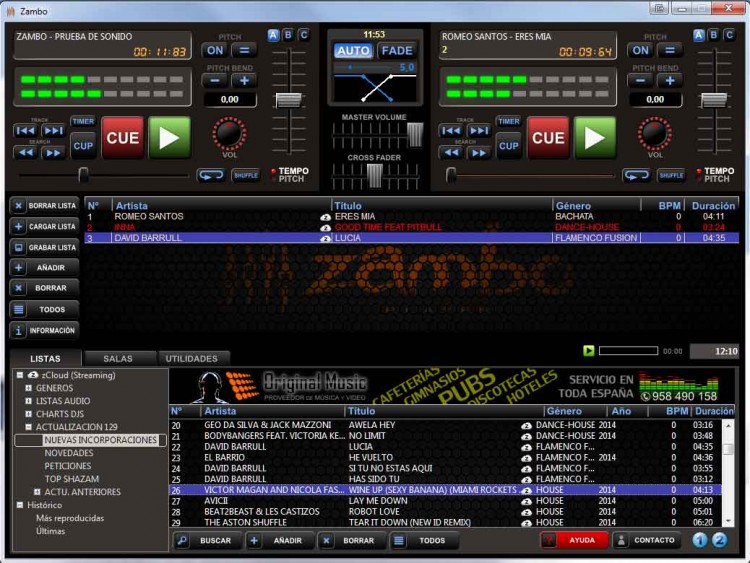Viewport: 750px width, 563px height.
Task: Rewind search on the left deck
Action: pos(25,153)
